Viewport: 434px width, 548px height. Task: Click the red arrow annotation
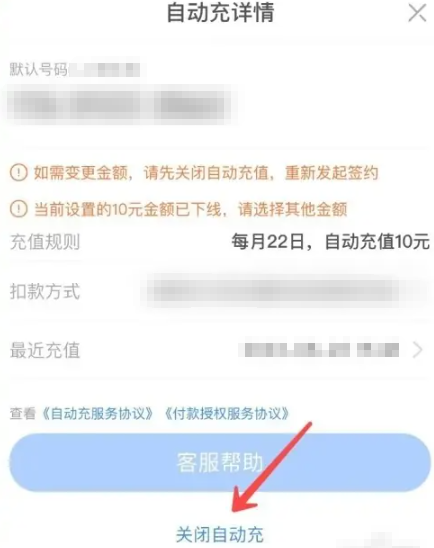272,467
